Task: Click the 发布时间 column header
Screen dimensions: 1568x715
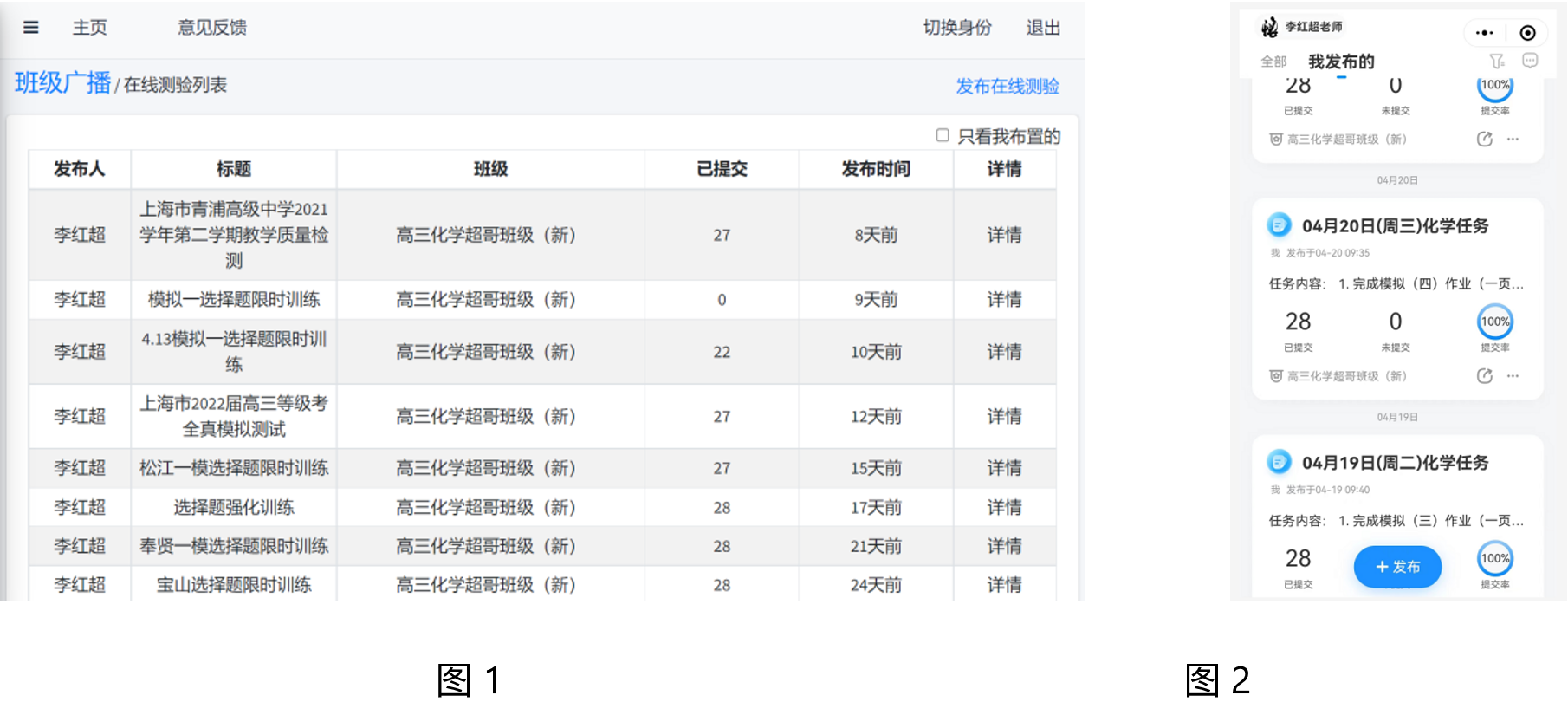Action: (876, 169)
